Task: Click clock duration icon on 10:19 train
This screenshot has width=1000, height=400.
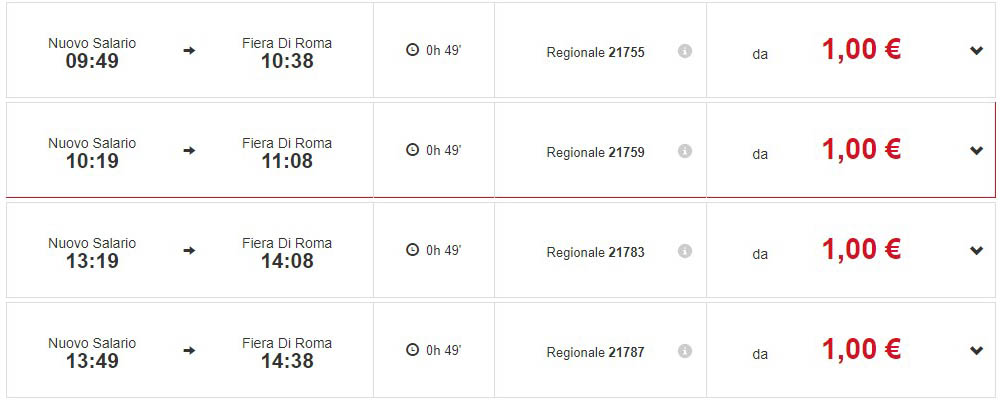Action: 413,150
